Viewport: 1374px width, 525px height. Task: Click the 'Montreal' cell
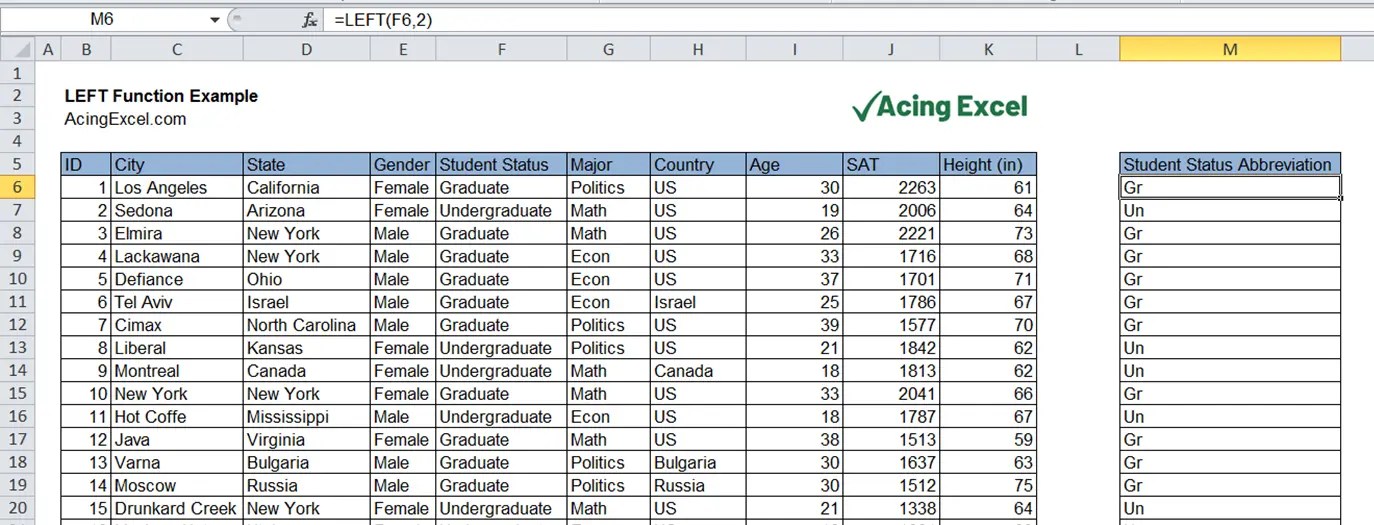click(x=177, y=371)
